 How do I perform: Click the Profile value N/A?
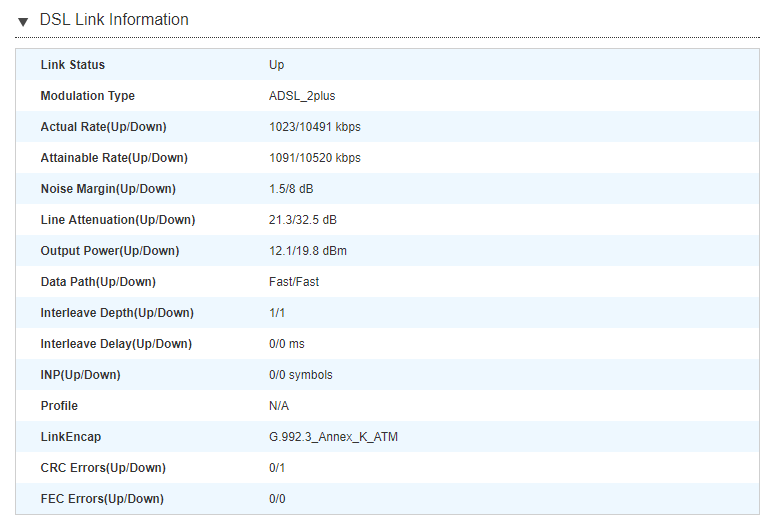pyautogui.click(x=280, y=406)
